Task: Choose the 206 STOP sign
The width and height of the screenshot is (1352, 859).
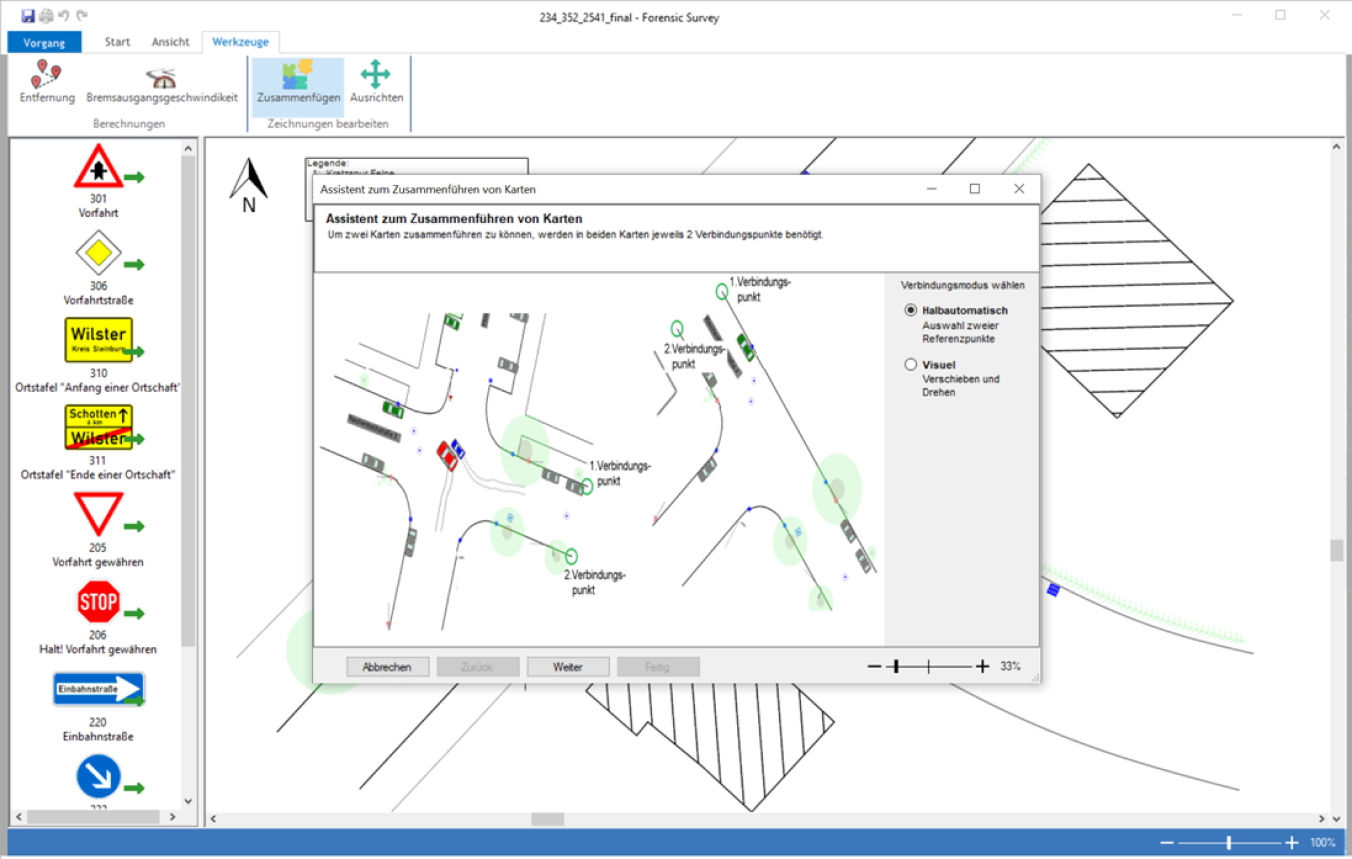Action: 98,602
